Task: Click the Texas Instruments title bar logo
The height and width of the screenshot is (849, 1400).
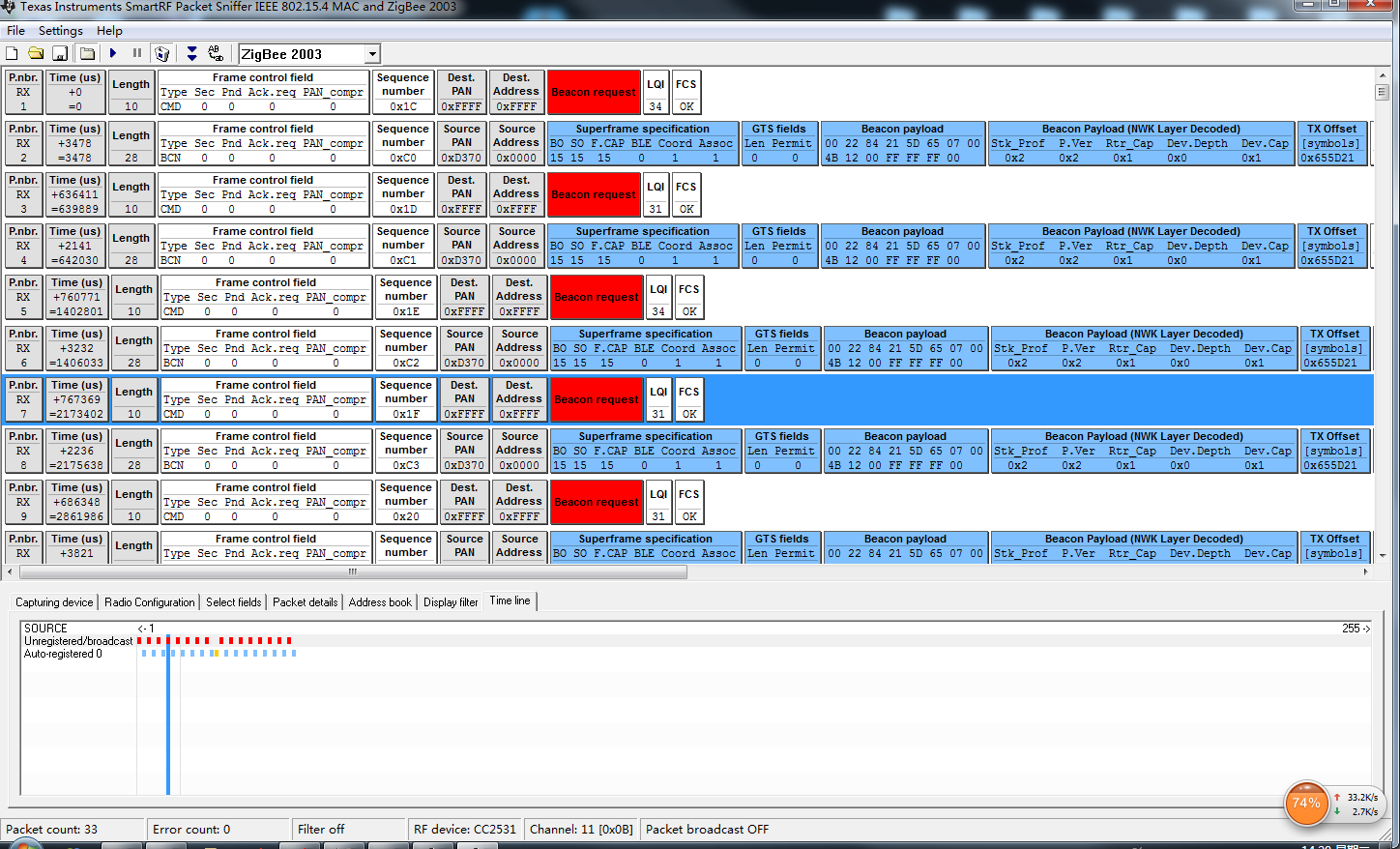Action: [8, 7]
